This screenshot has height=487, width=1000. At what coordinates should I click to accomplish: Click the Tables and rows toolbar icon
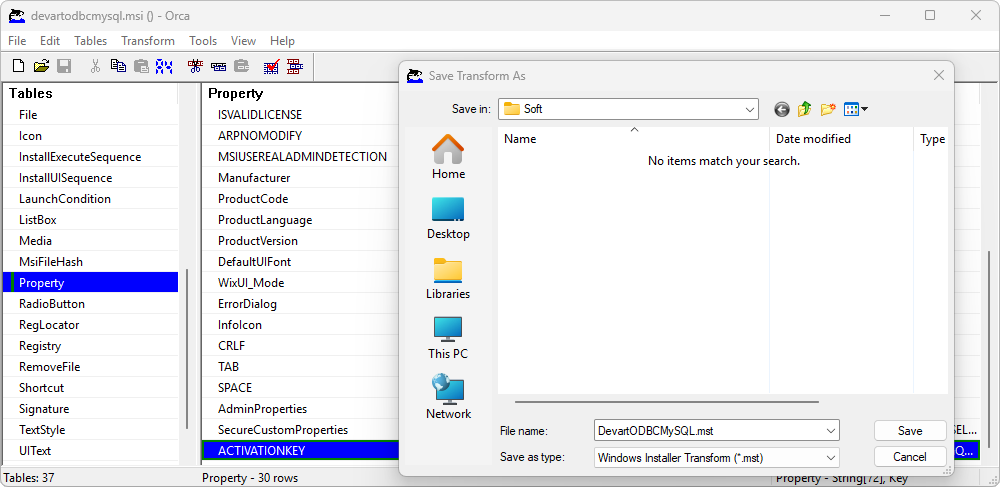[x=295, y=66]
